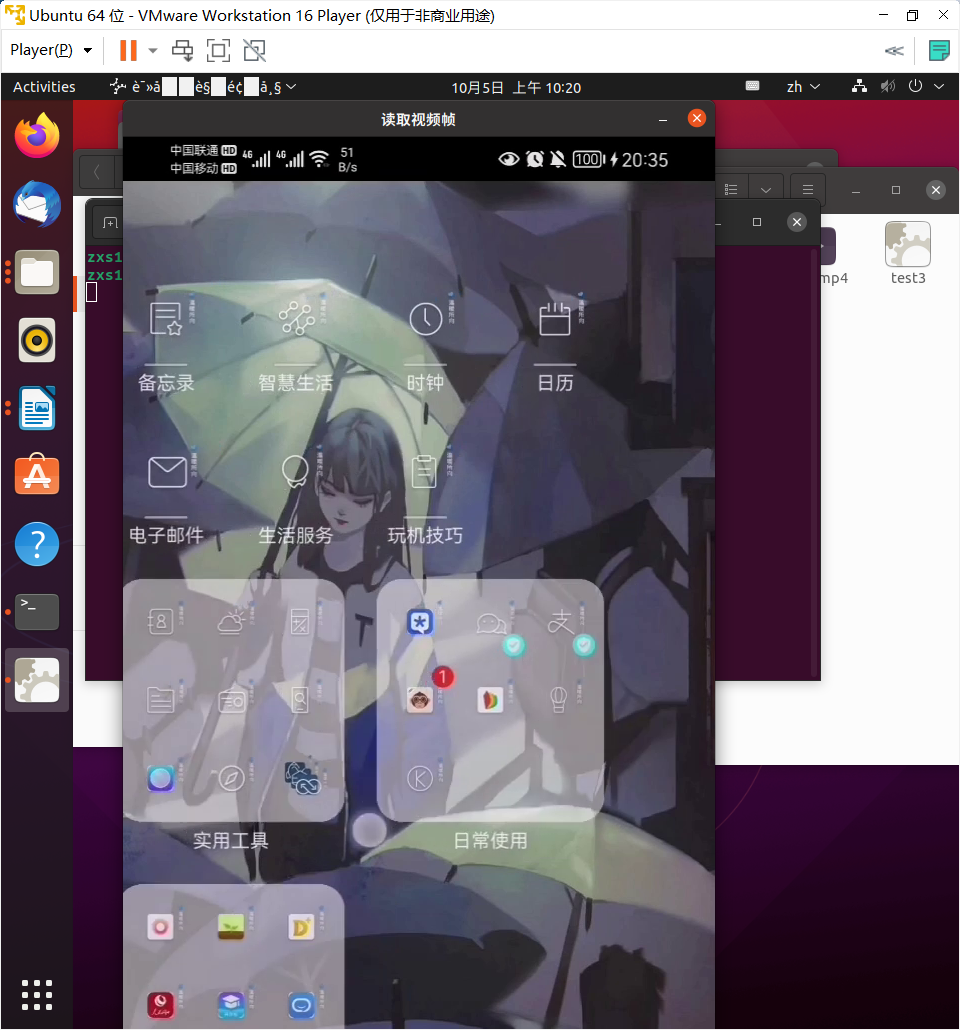Click Activities in the Ubuntu top bar
960x1030 pixels.
(x=44, y=87)
